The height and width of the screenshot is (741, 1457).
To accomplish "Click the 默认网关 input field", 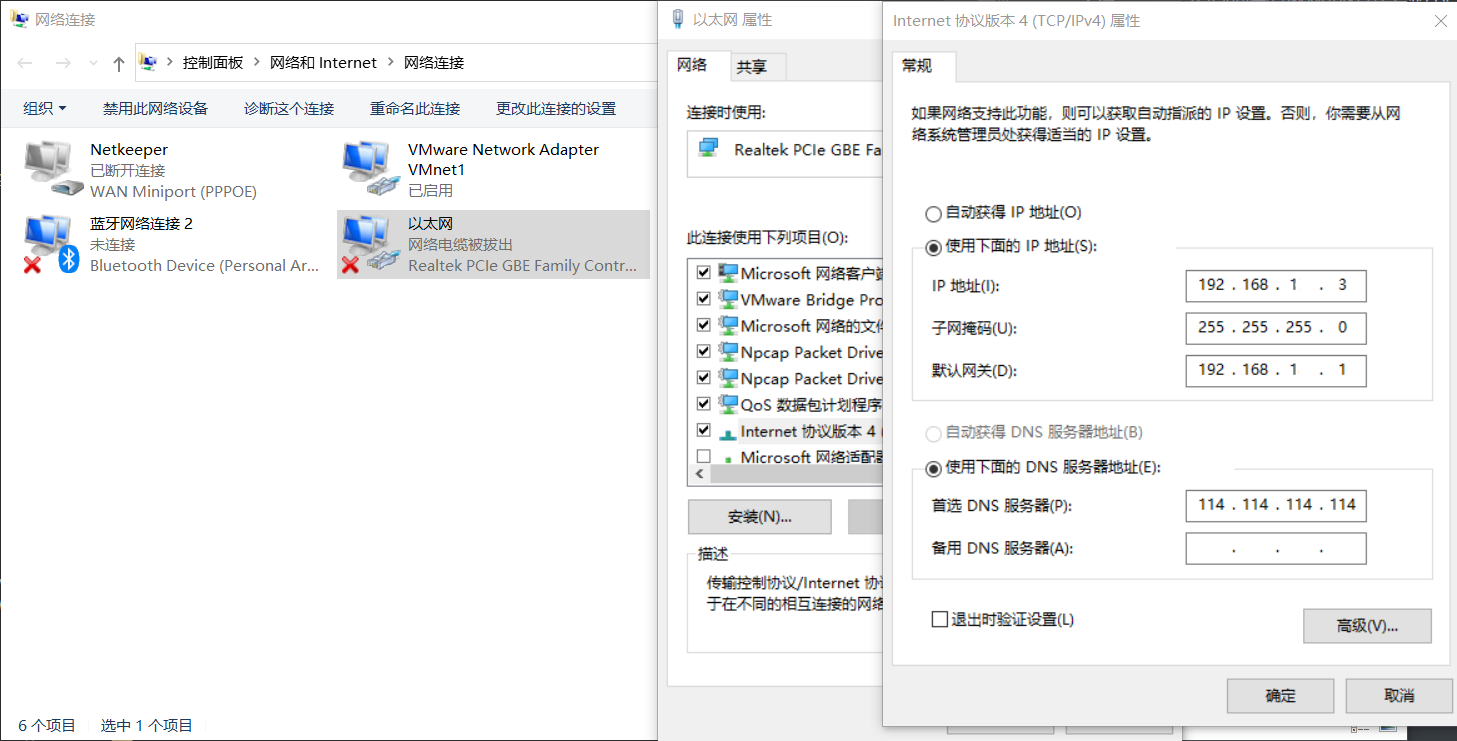I will pos(1276,370).
